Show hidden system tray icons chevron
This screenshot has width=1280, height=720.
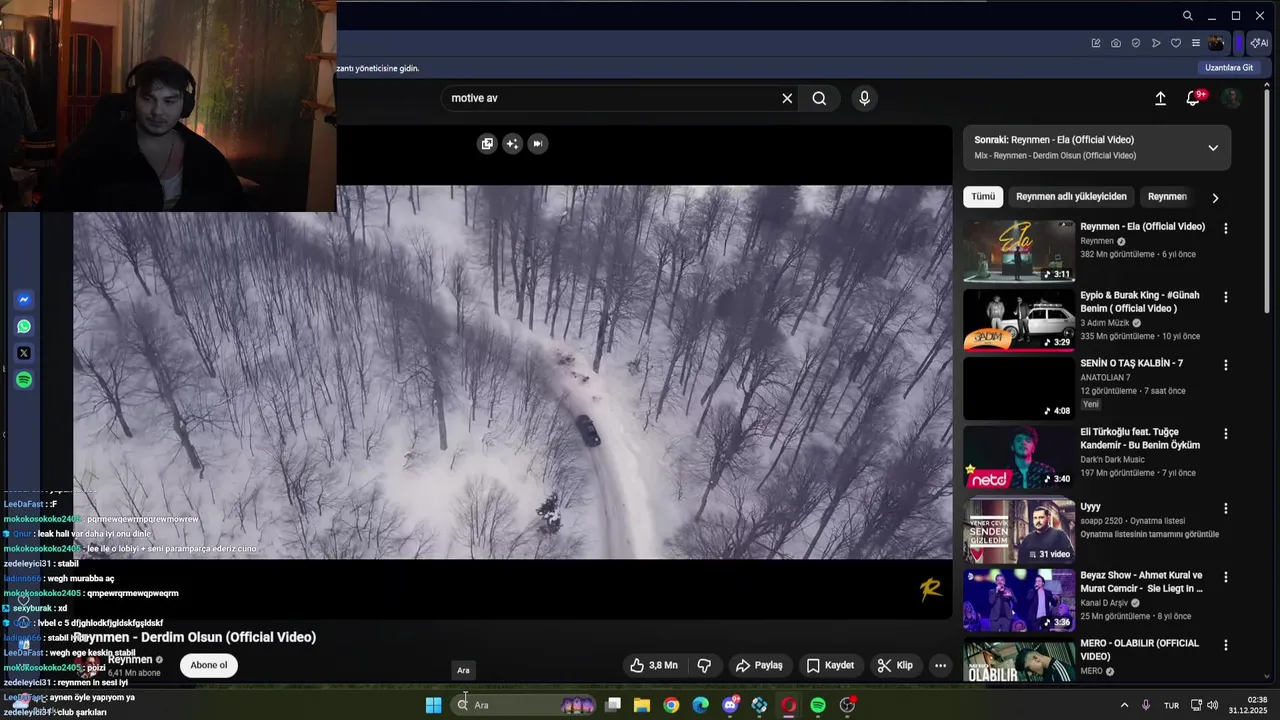point(1124,705)
